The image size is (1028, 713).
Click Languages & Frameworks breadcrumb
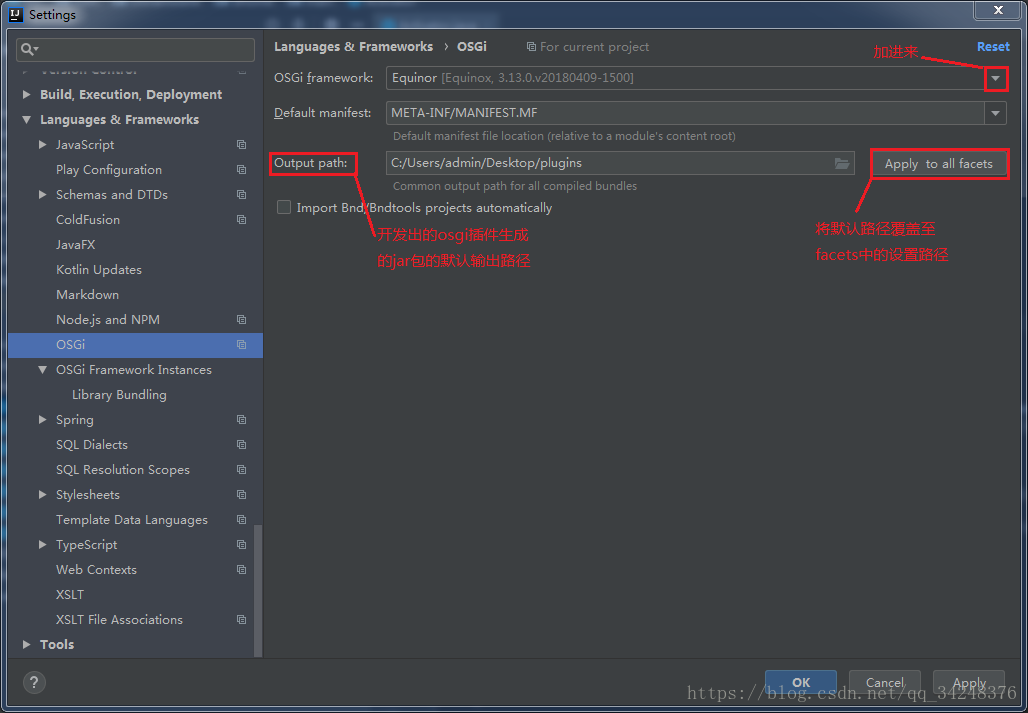353,47
